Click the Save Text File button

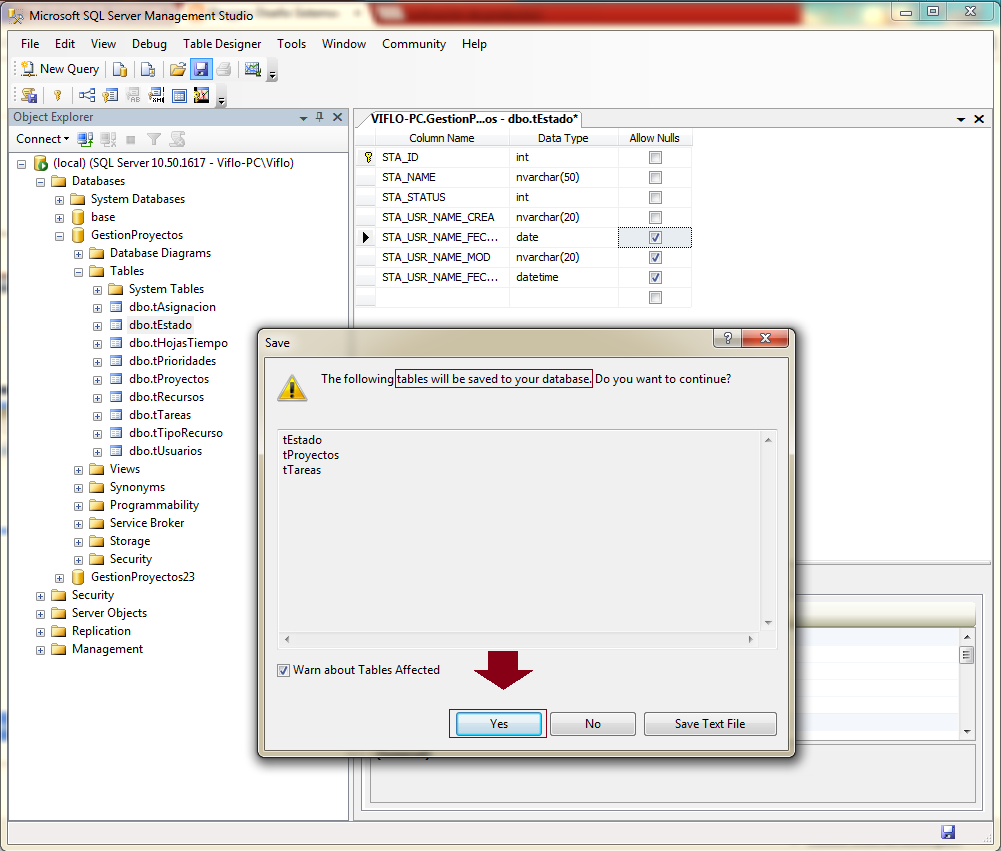pyautogui.click(x=710, y=723)
